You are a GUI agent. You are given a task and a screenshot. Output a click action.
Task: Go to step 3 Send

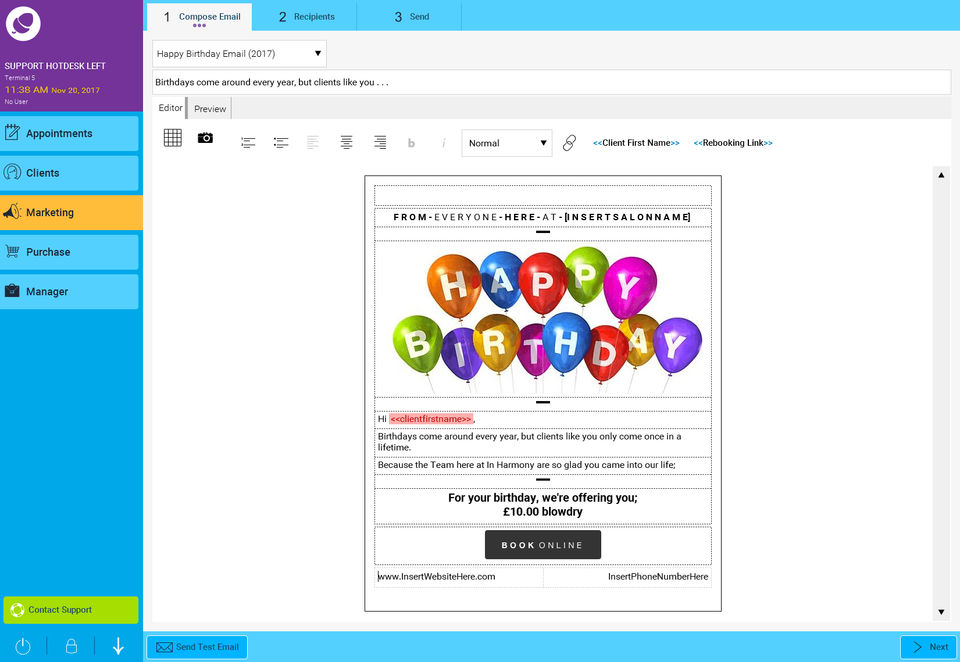[410, 17]
